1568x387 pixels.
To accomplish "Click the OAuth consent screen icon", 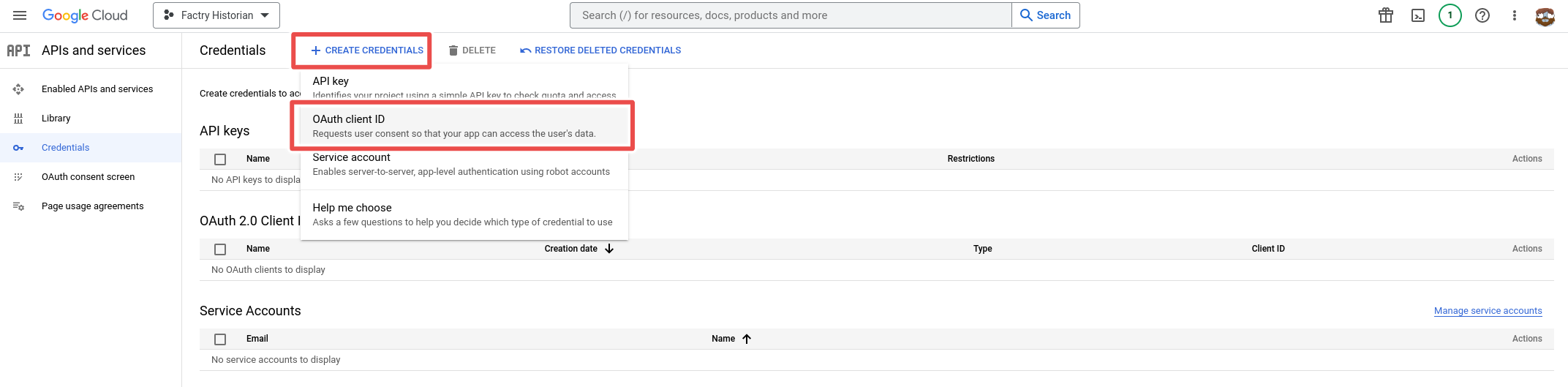I will pos(18,177).
